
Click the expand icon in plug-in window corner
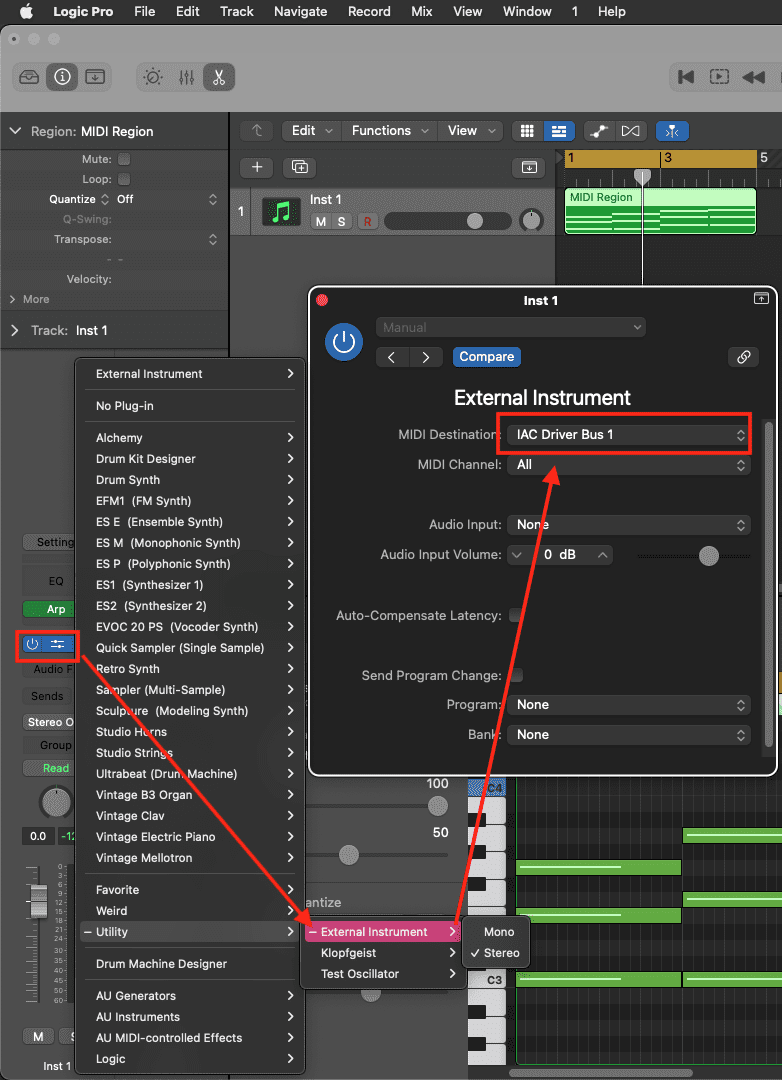[x=761, y=298]
